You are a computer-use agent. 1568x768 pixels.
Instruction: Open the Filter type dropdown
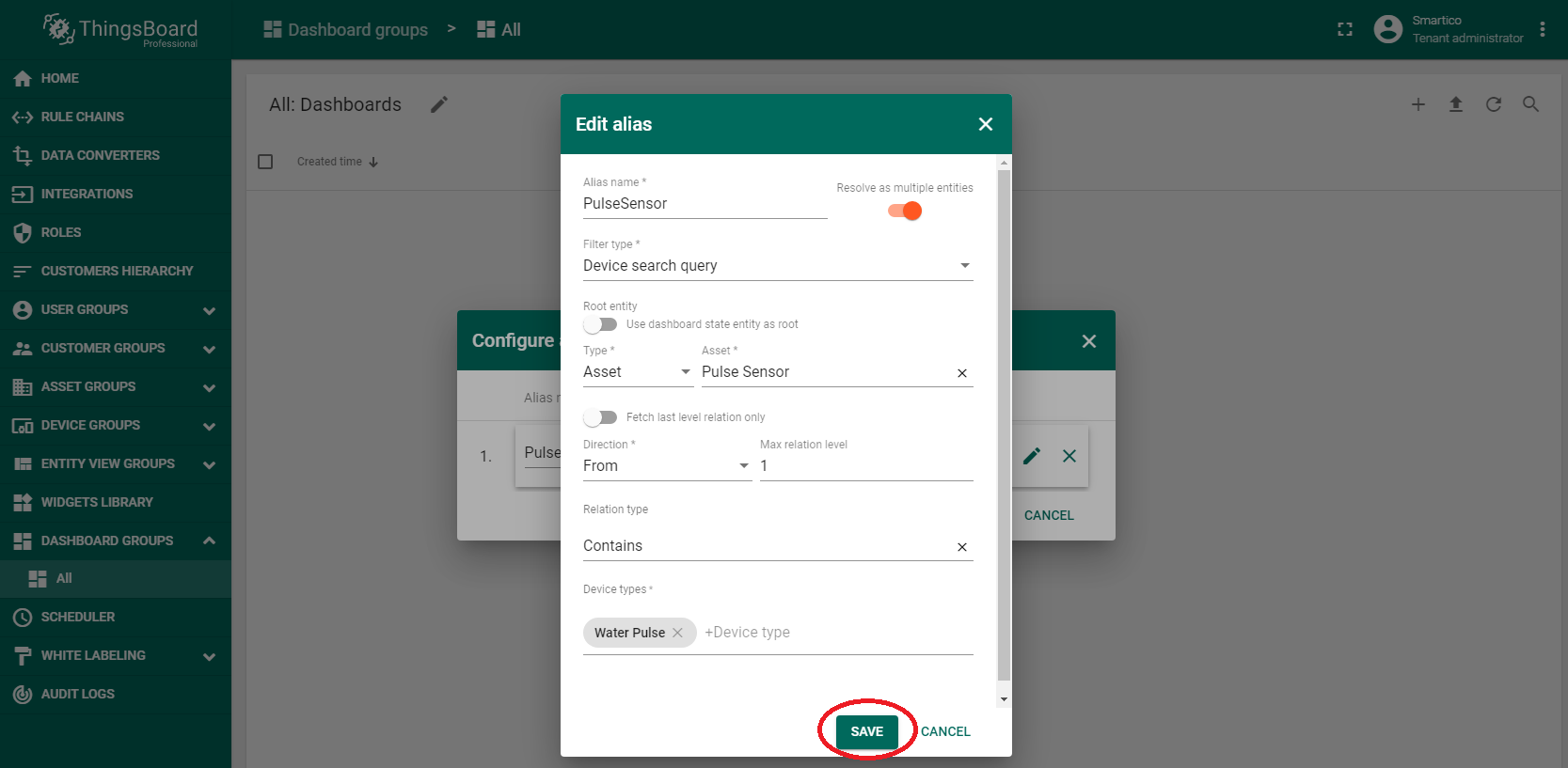pos(777,266)
